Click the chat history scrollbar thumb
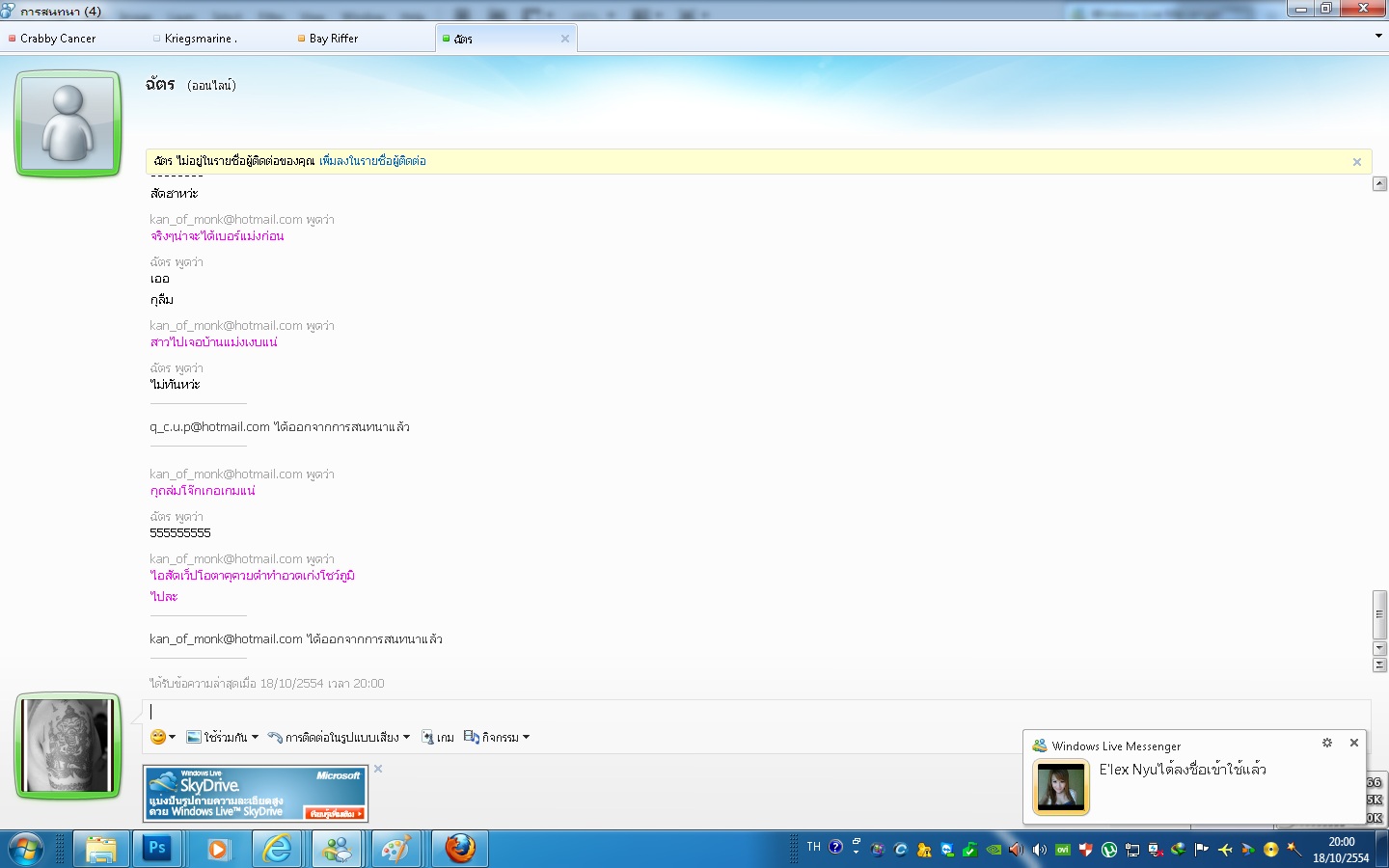The image size is (1389, 868). [x=1379, y=614]
